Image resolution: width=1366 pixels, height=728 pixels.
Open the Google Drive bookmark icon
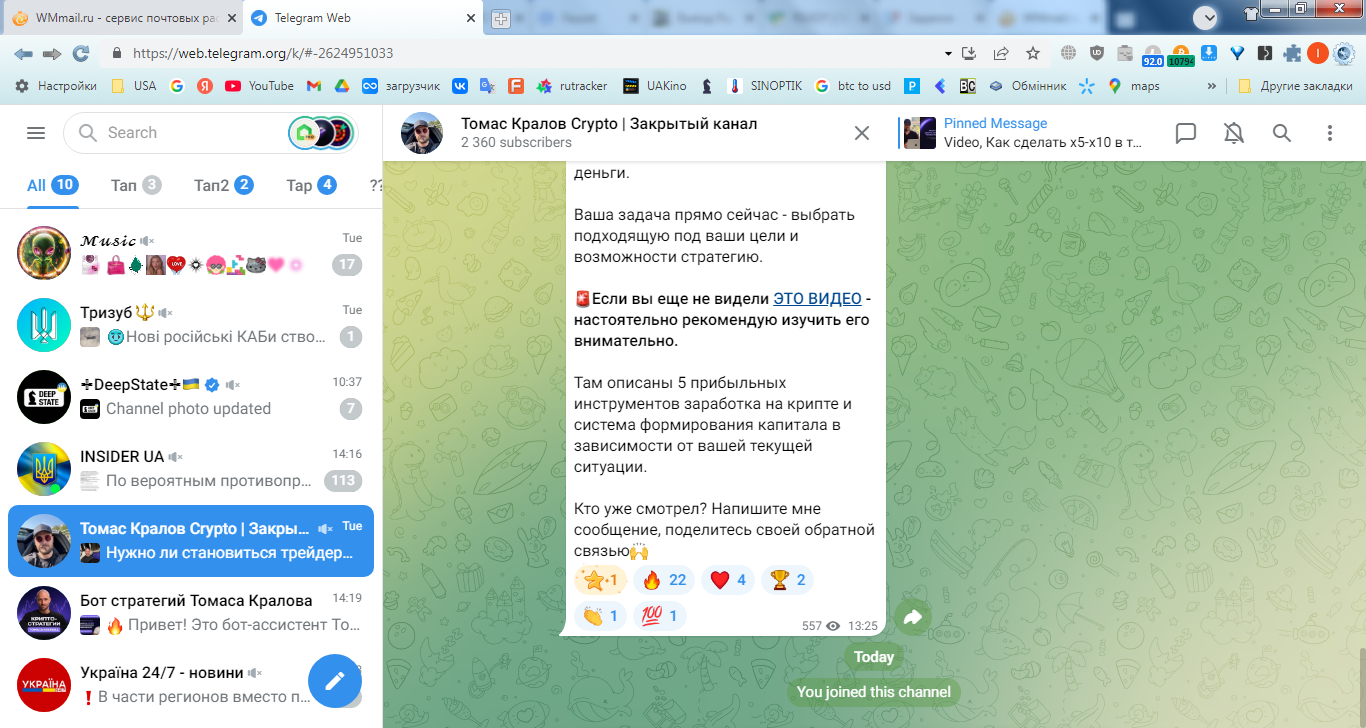[341, 86]
